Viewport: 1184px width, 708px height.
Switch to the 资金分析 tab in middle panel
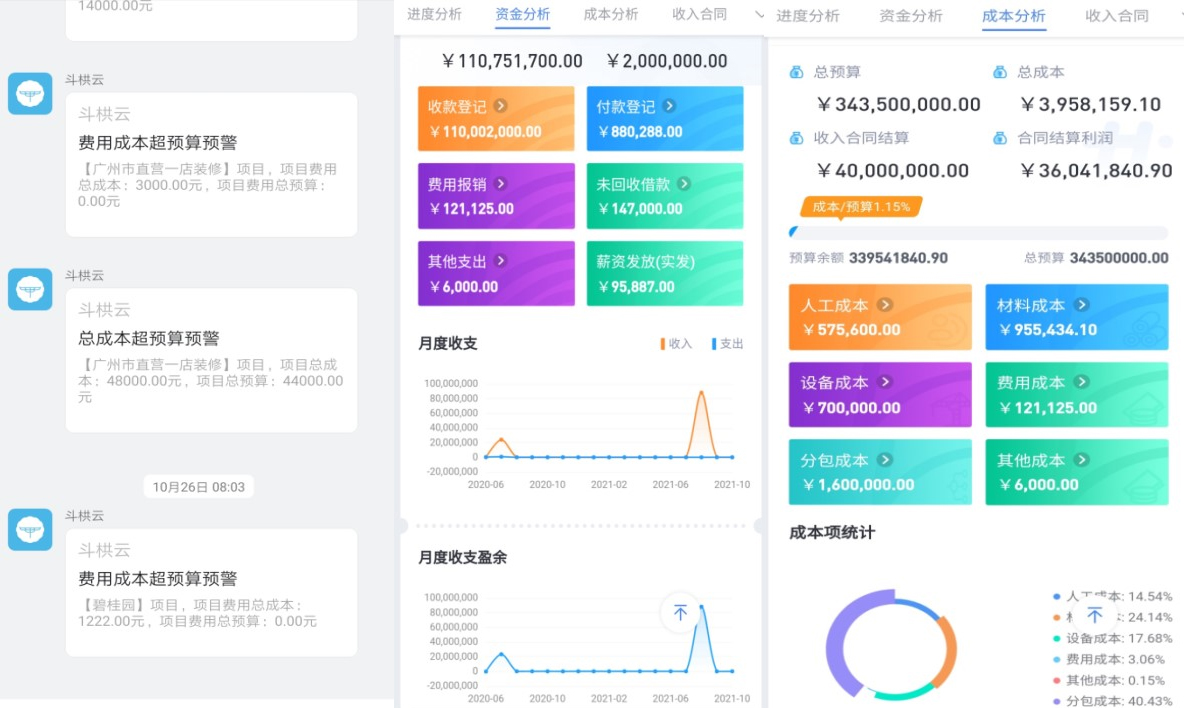pos(522,15)
